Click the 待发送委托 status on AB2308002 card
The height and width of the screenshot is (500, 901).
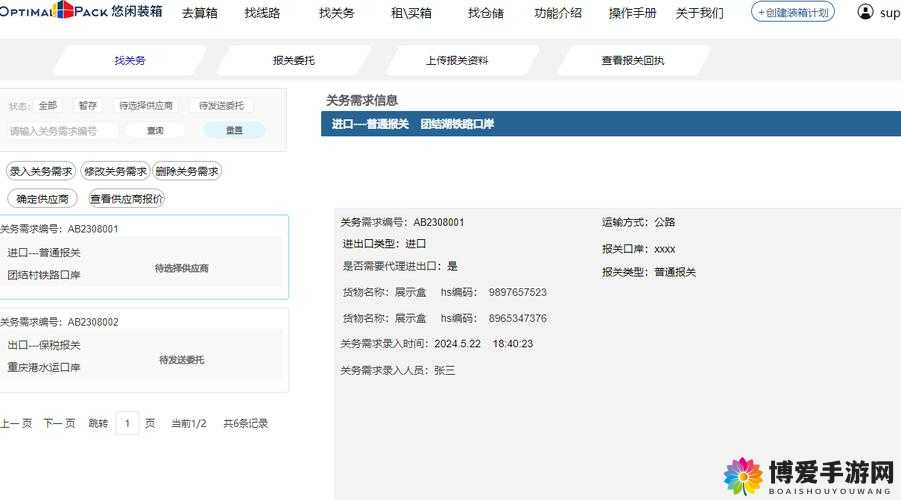point(182,360)
